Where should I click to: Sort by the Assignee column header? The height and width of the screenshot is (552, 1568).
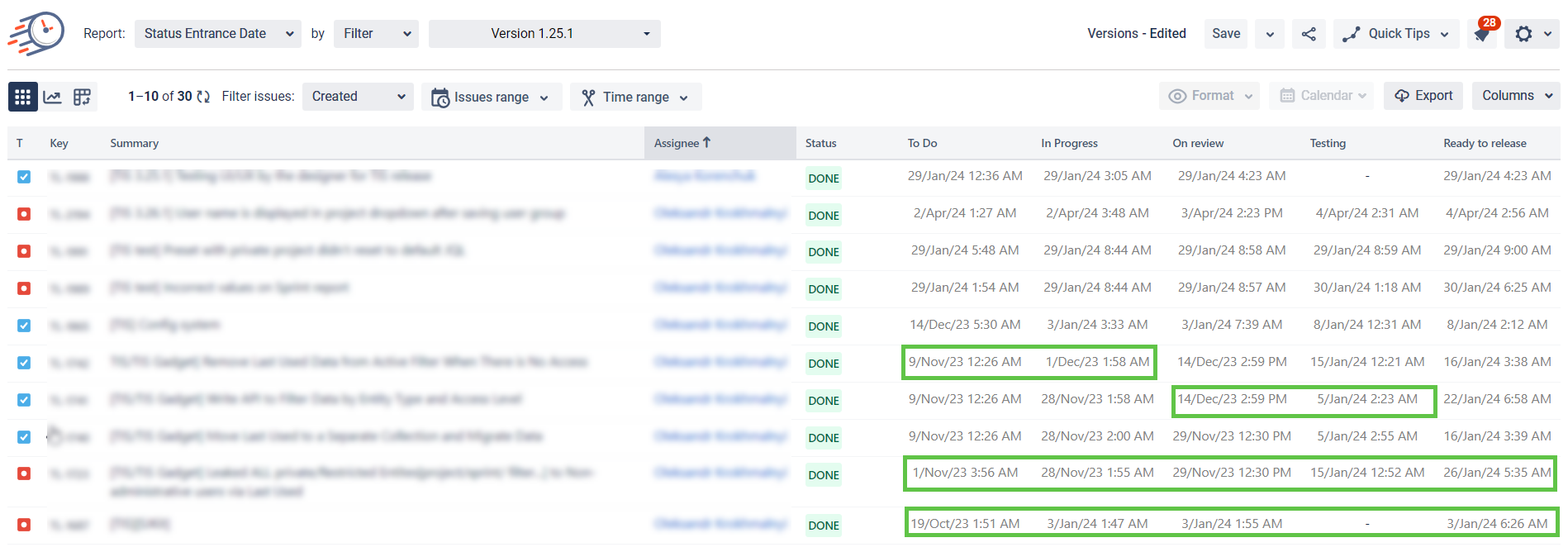click(x=682, y=143)
